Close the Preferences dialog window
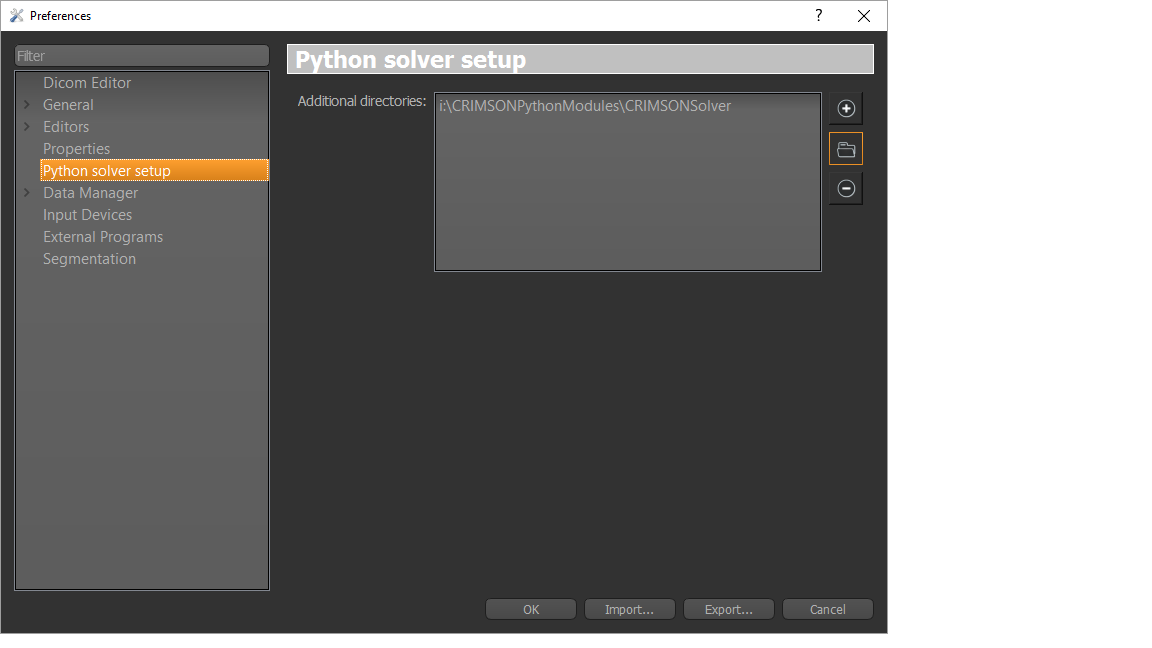 tap(864, 16)
